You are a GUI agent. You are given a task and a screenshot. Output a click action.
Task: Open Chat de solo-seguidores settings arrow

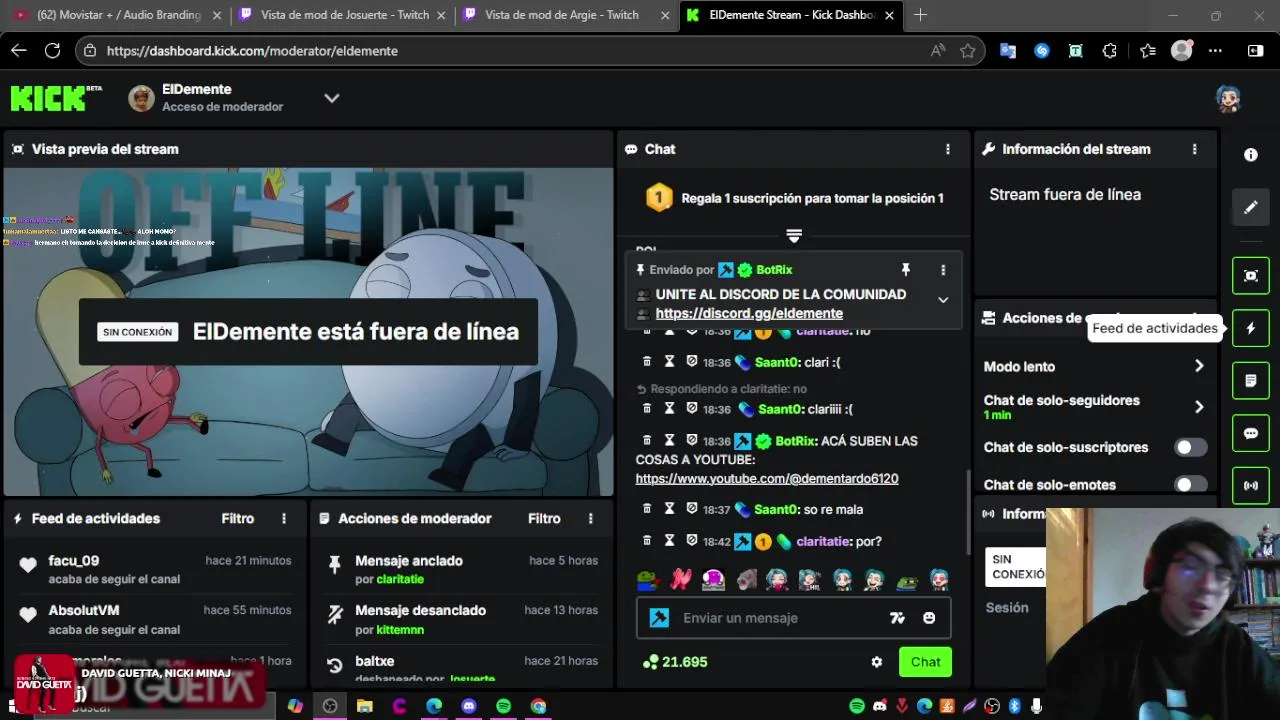1199,407
